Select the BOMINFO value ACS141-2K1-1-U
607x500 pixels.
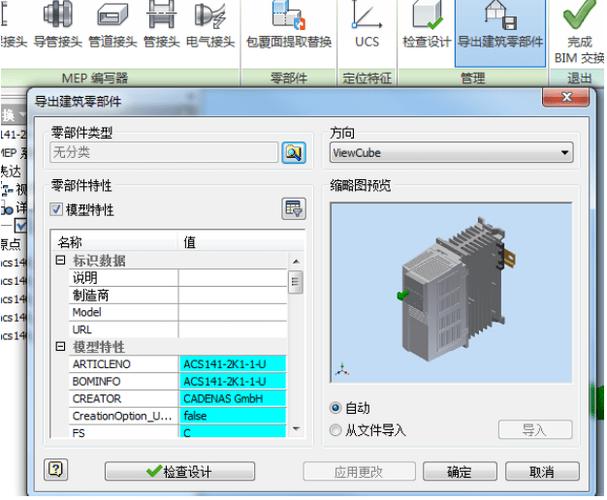(x=233, y=381)
